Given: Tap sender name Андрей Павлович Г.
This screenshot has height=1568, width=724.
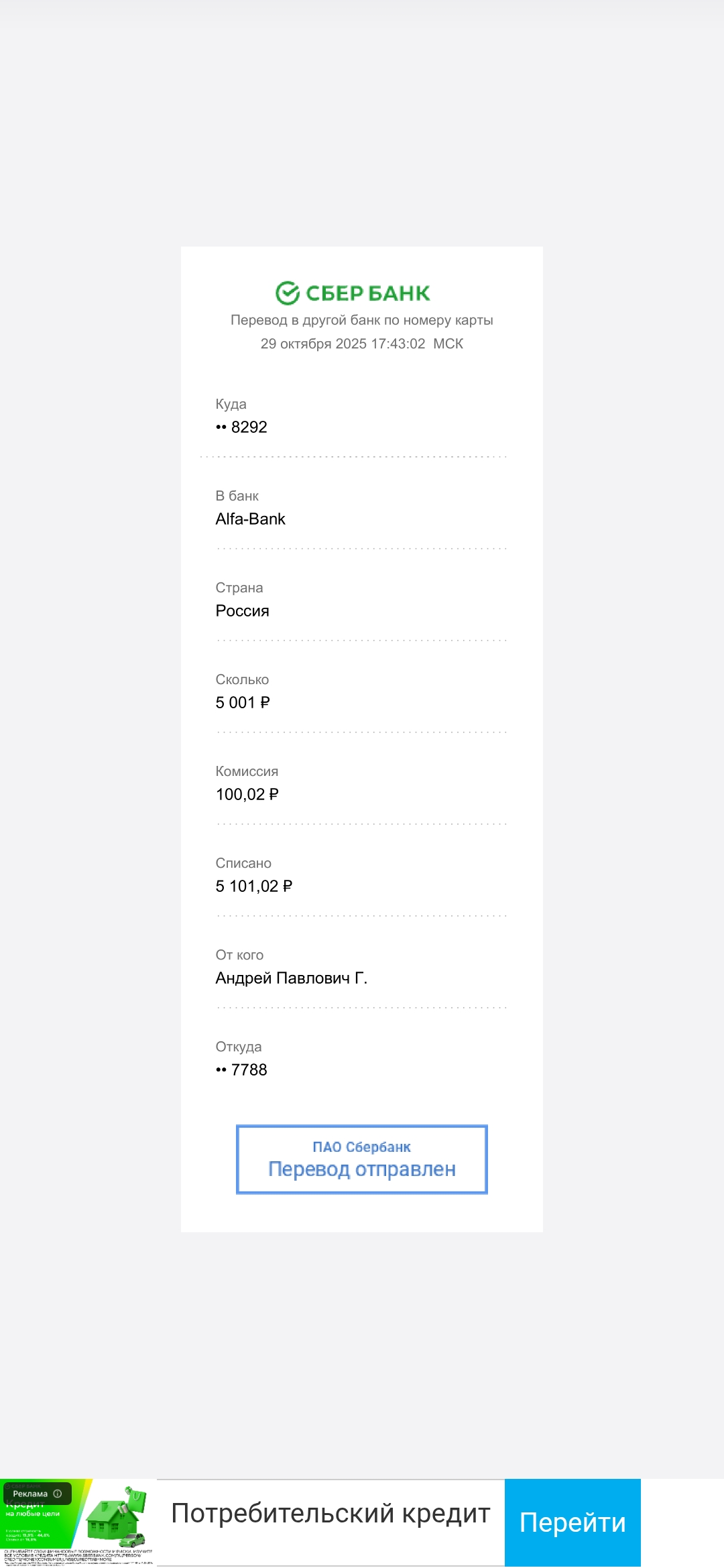Looking at the screenshot, I should click(292, 978).
